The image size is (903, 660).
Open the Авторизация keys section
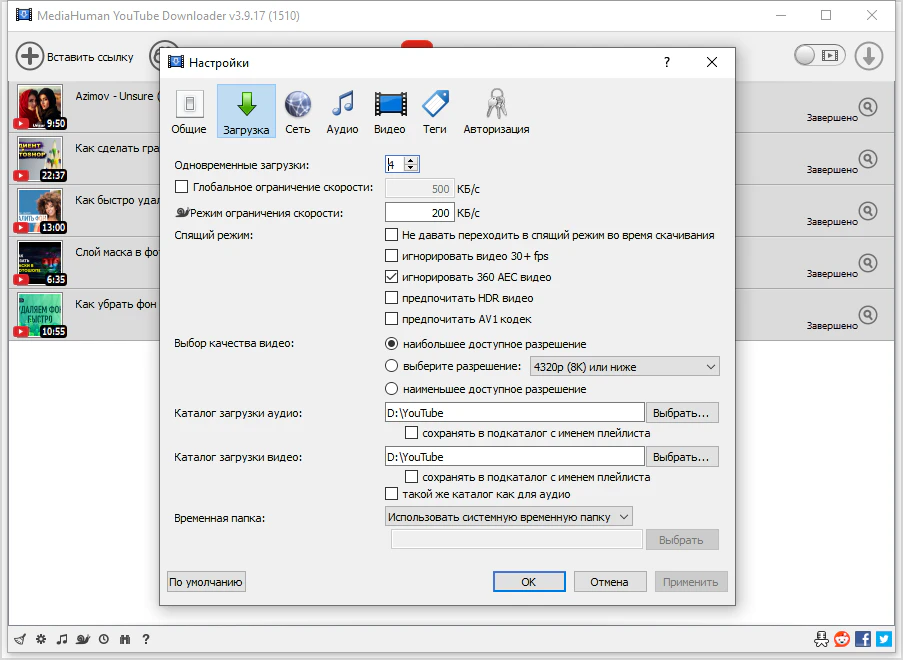coord(496,111)
